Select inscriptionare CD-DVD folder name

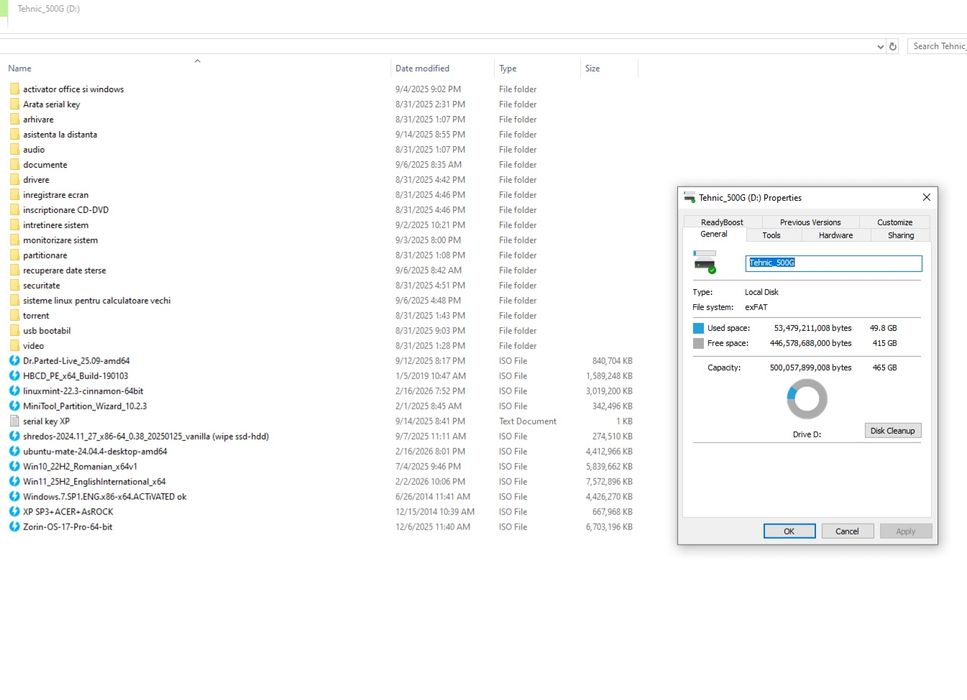point(66,210)
